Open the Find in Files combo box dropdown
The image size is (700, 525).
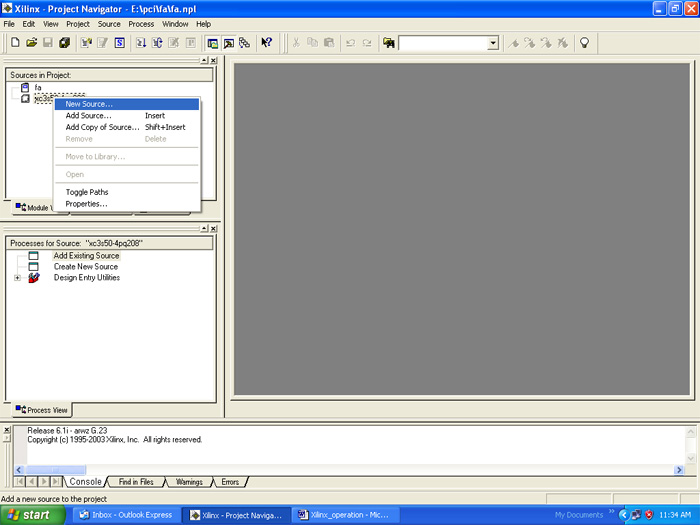[493, 43]
